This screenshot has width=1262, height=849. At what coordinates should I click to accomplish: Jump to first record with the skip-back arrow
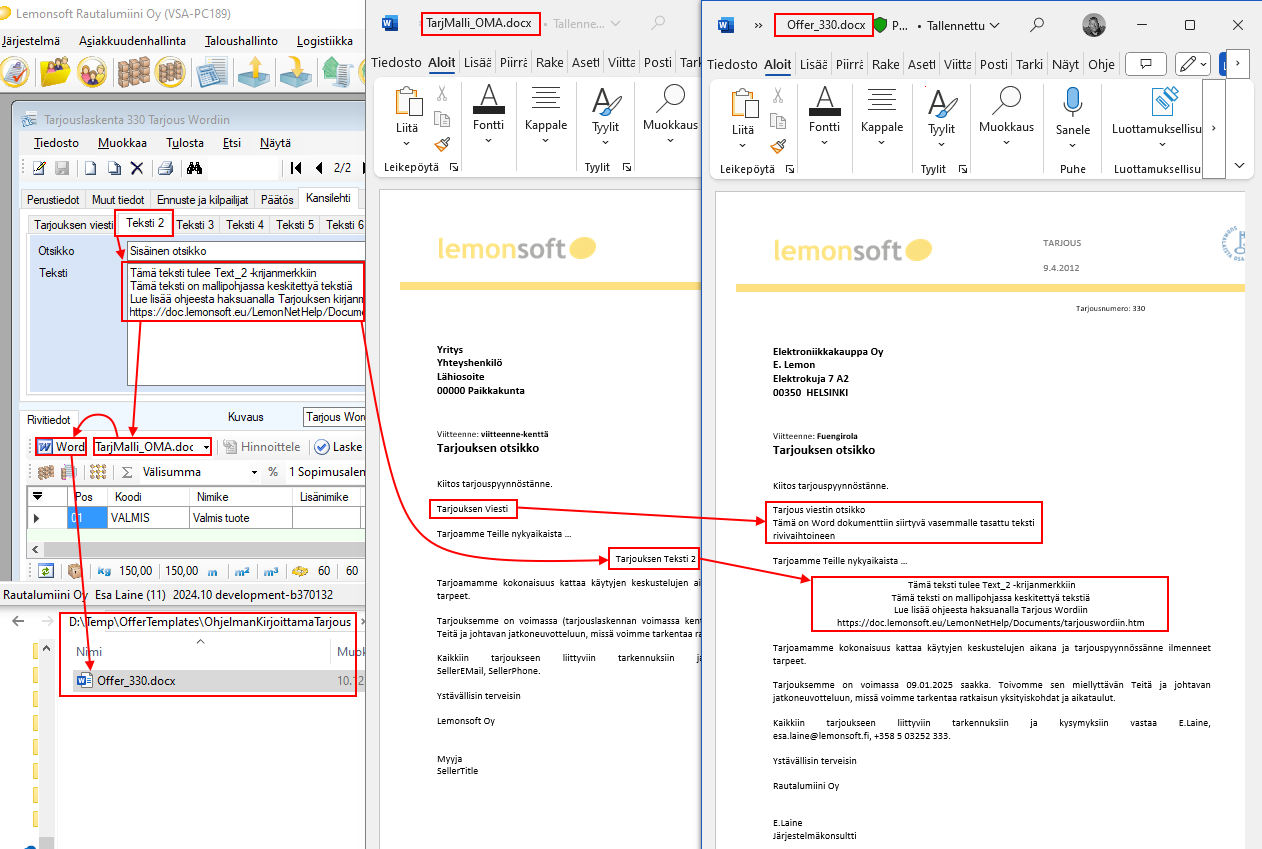(296, 168)
